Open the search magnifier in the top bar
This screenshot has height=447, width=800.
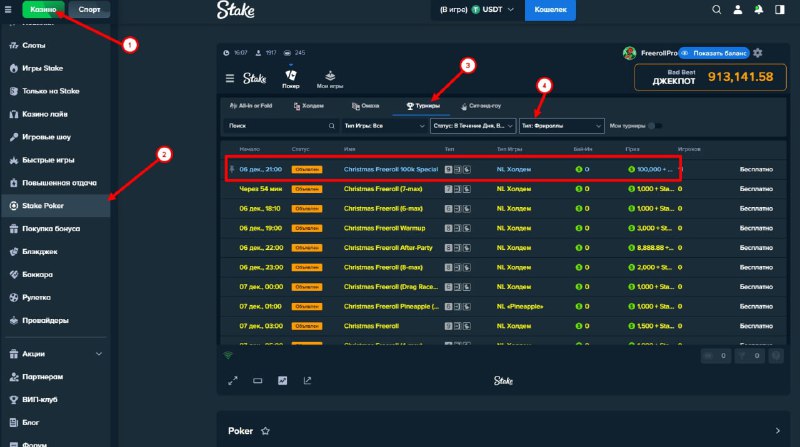716,10
